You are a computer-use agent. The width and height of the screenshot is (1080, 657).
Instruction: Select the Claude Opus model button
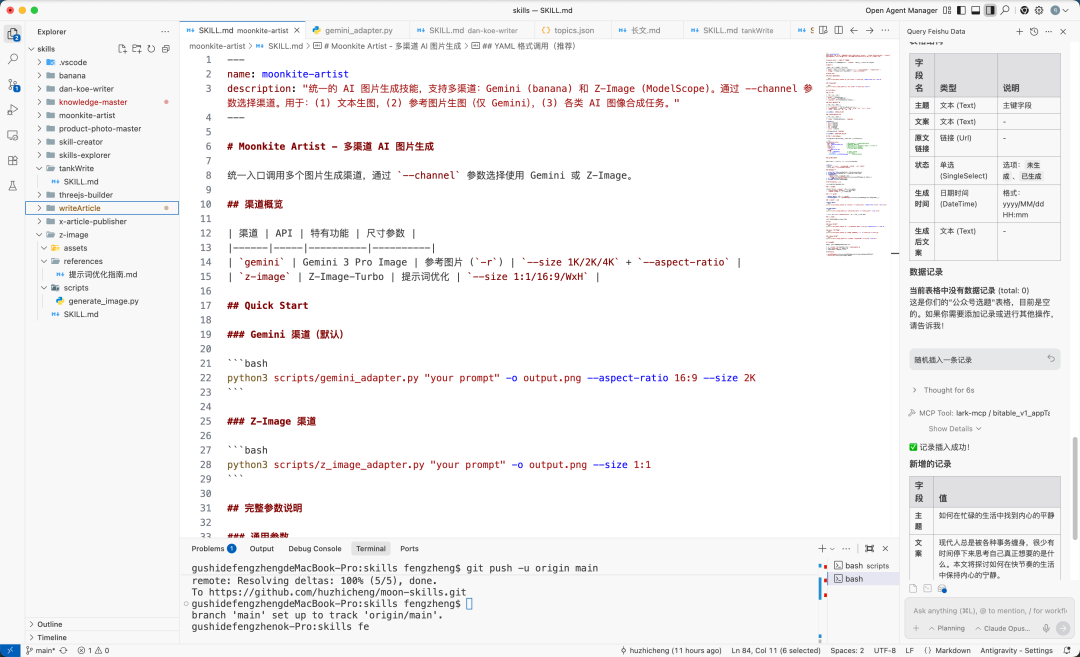click(x=1007, y=628)
